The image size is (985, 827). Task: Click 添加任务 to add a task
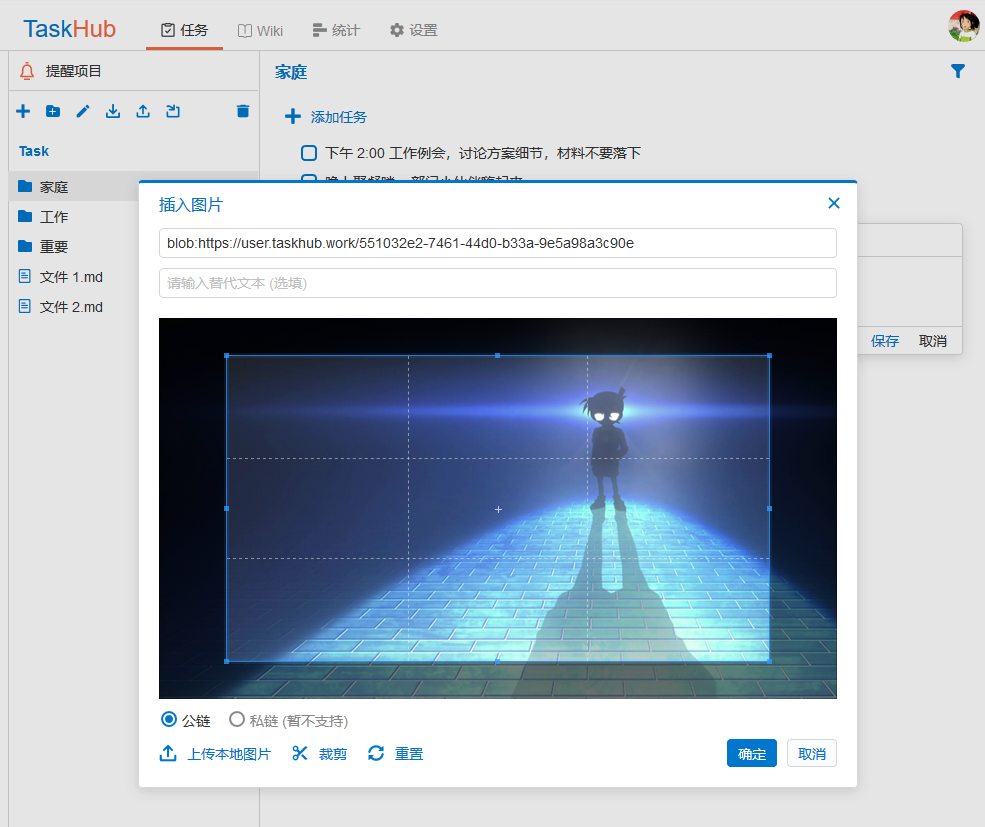click(326, 117)
